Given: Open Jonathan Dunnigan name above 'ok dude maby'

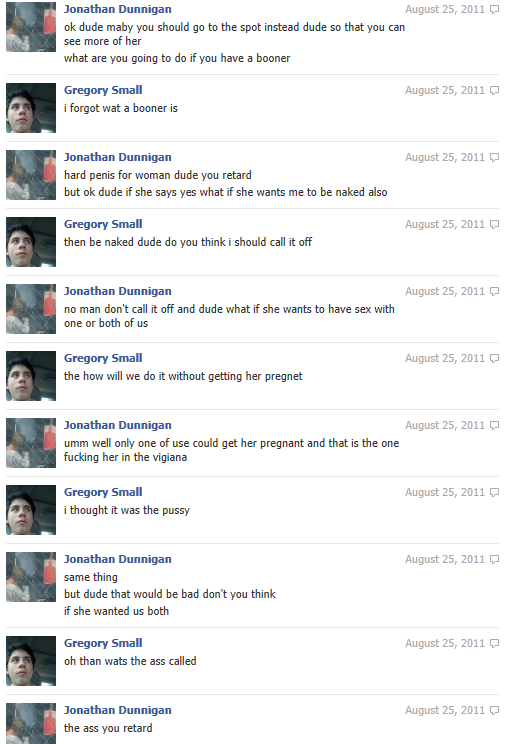Looking at the screenshot, I should point(118,9).
